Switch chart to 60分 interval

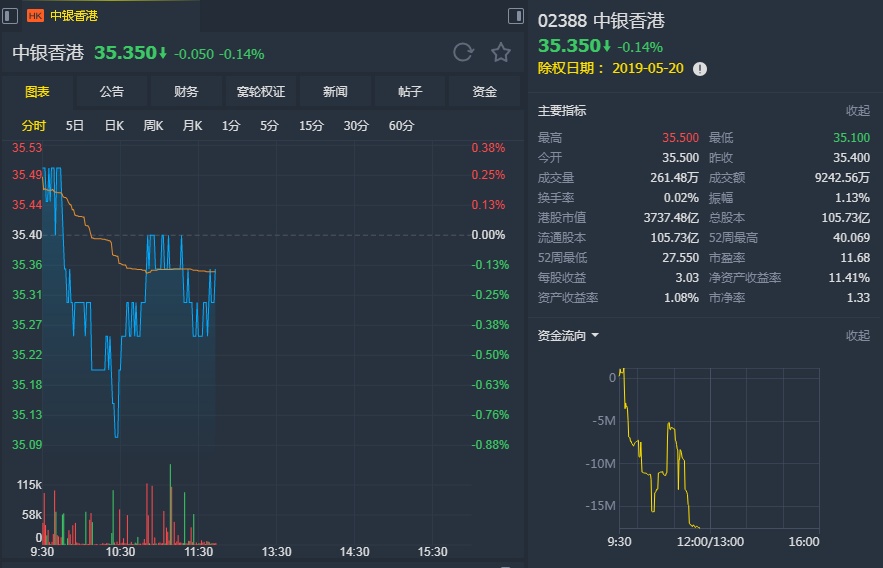tap(401, 125)
